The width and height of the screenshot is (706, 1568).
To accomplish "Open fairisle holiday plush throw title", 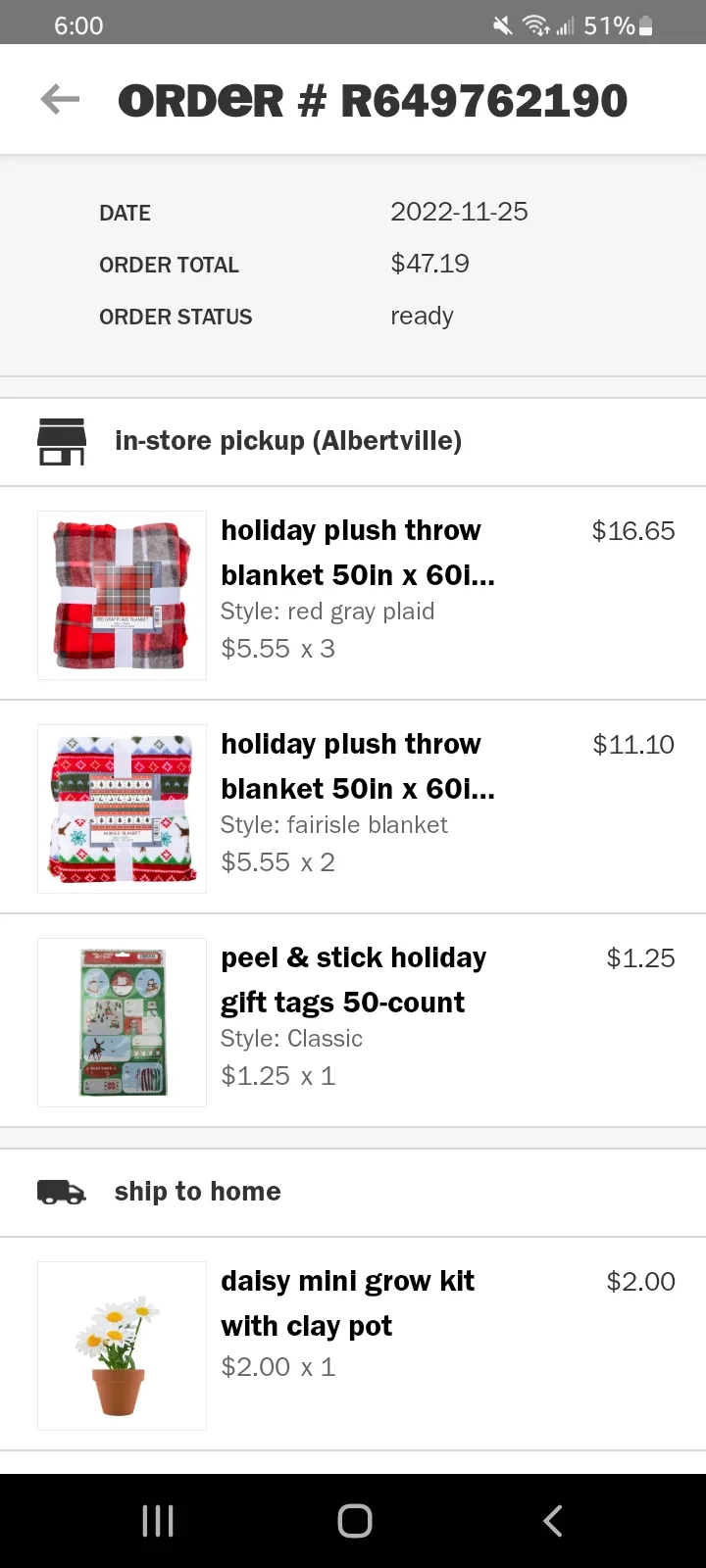I will point(358,766).
